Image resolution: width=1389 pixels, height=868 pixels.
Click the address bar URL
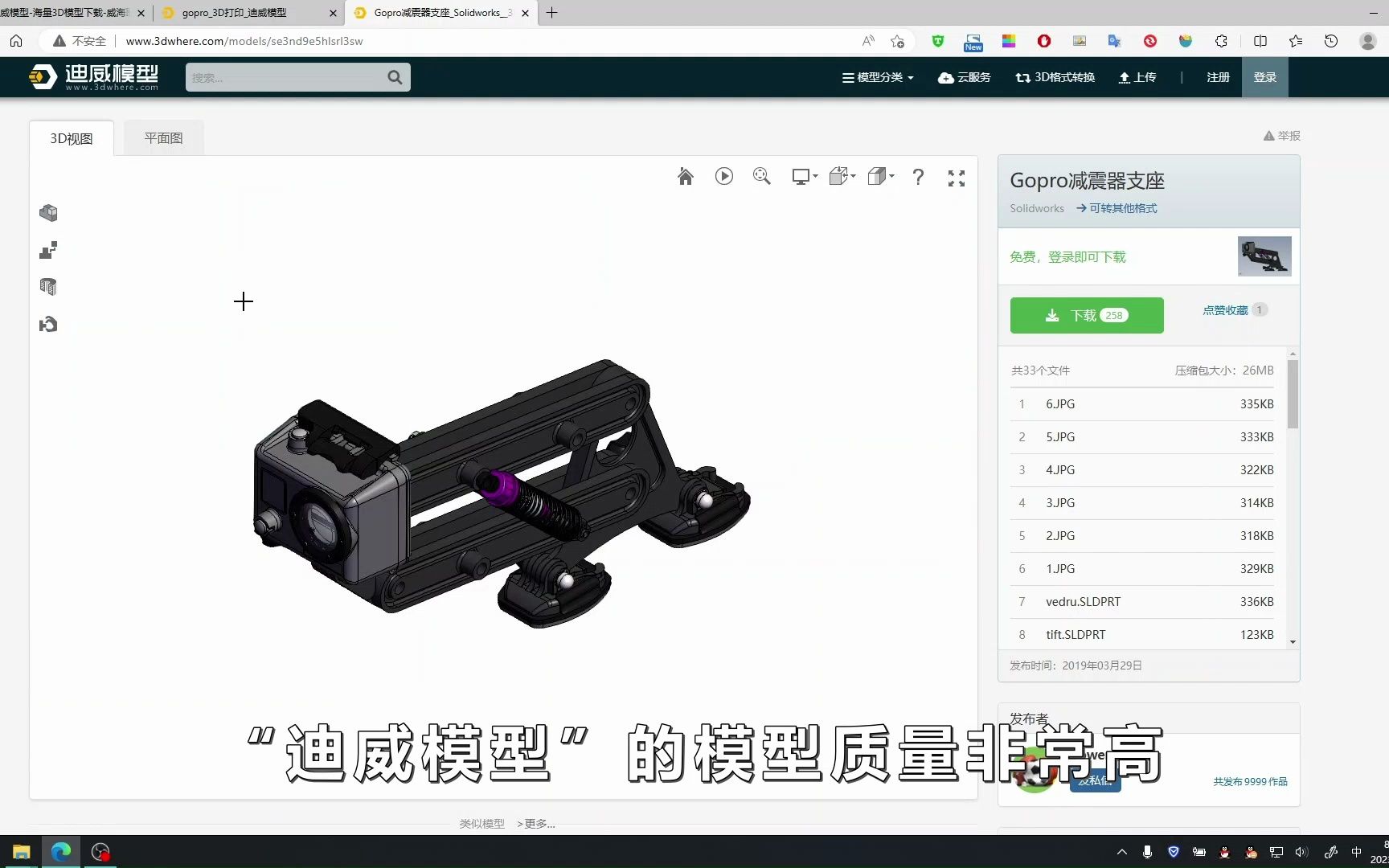(x=244, y=41)
